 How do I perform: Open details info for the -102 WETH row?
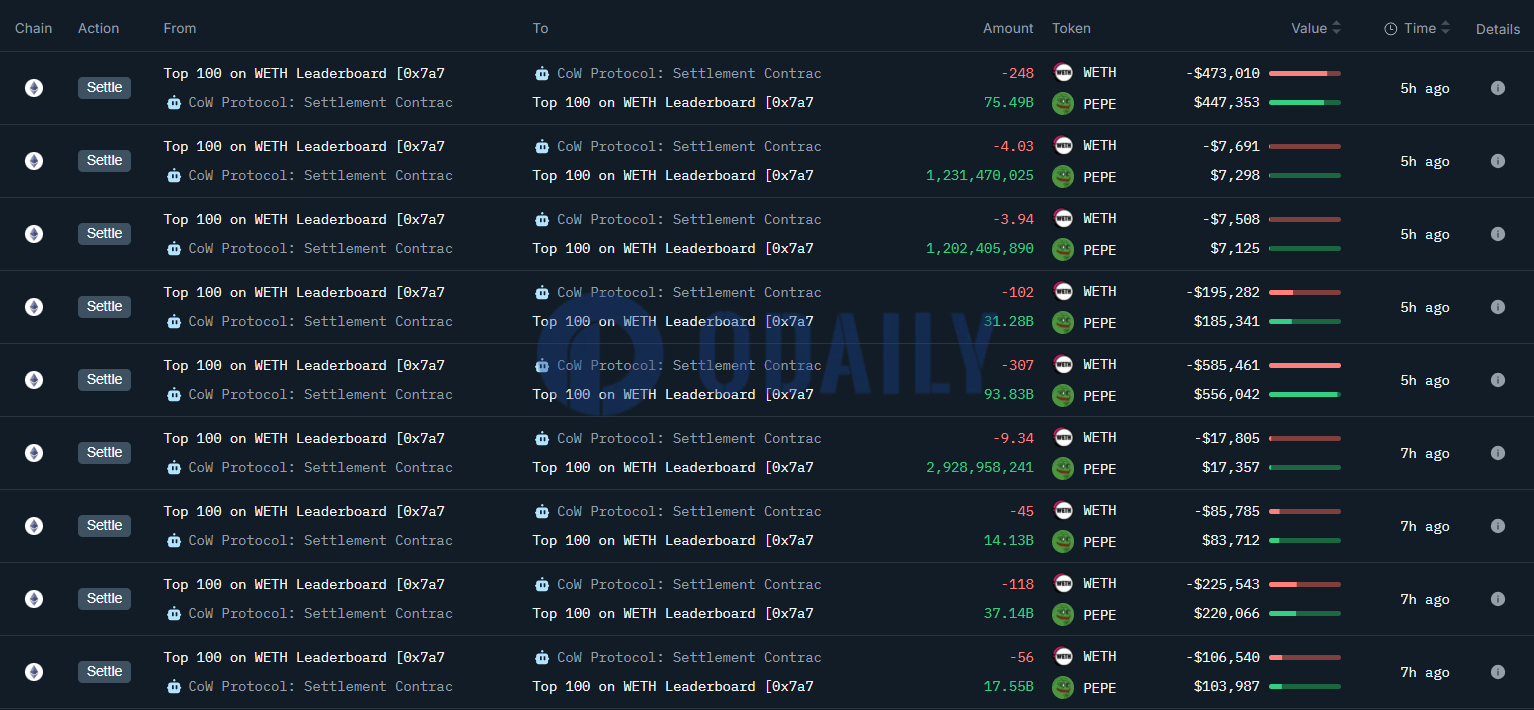(x=1497, y=307)
